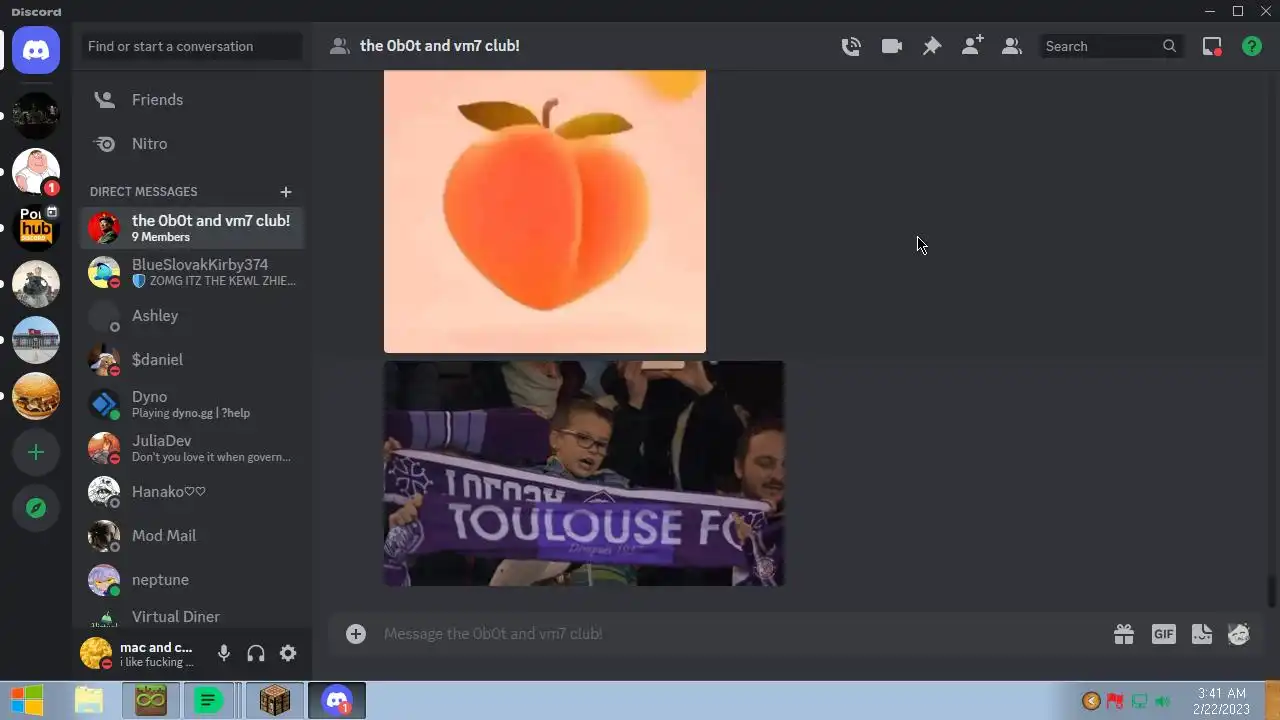Create a DM with plus button

point(286,191)
